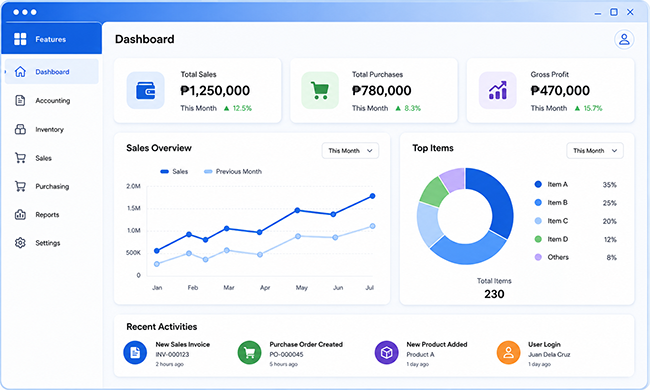The image size is (650, 390).
Task: Open the Reports menu item
Action: tap(52, 215)
